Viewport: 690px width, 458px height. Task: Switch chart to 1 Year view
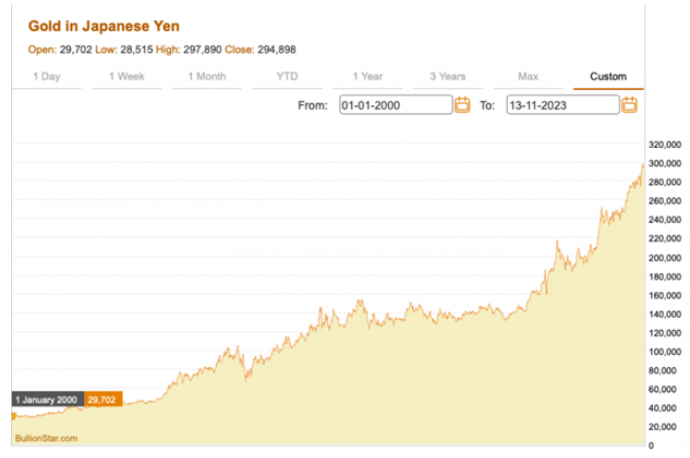[367, 76]
